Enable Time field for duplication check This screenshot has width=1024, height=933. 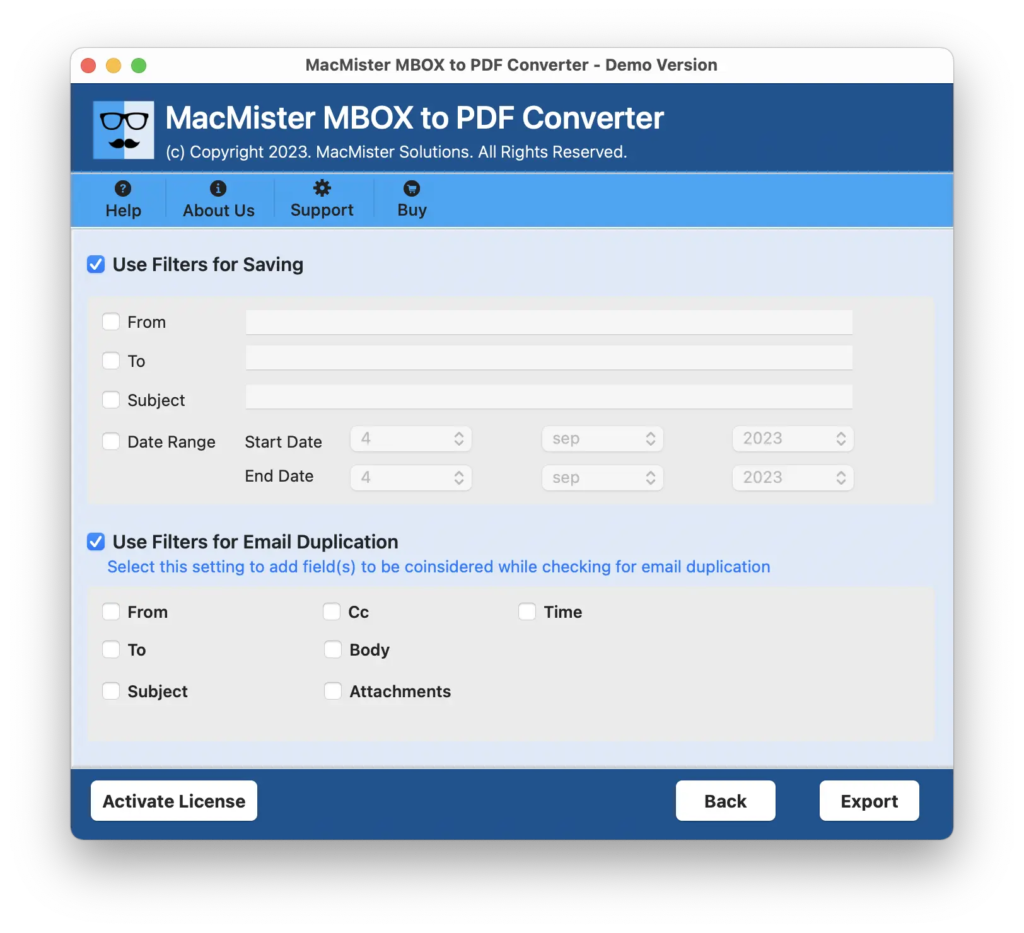tap(527, 612)
